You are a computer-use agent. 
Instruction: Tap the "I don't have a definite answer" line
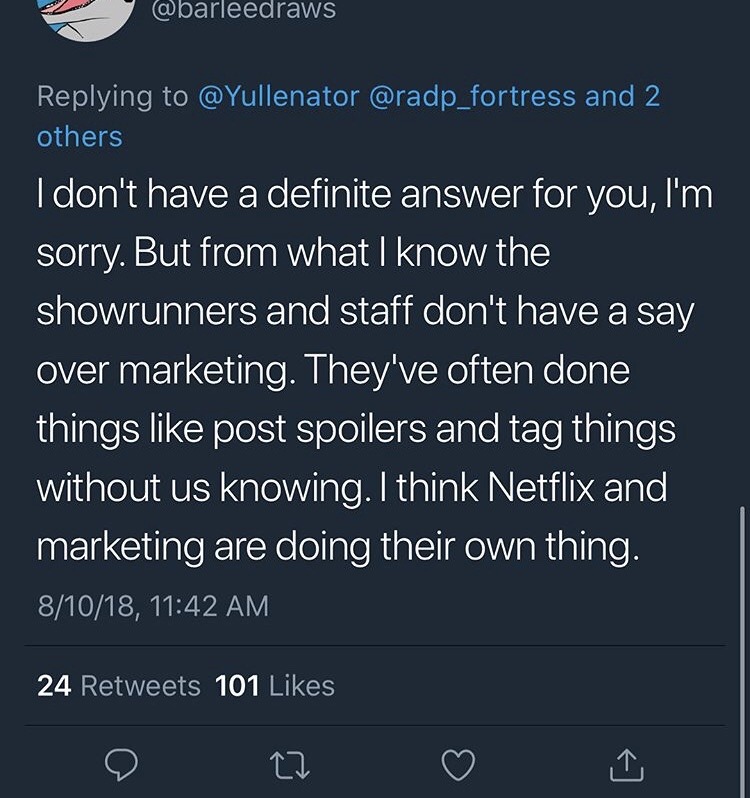tap(374, 195)
